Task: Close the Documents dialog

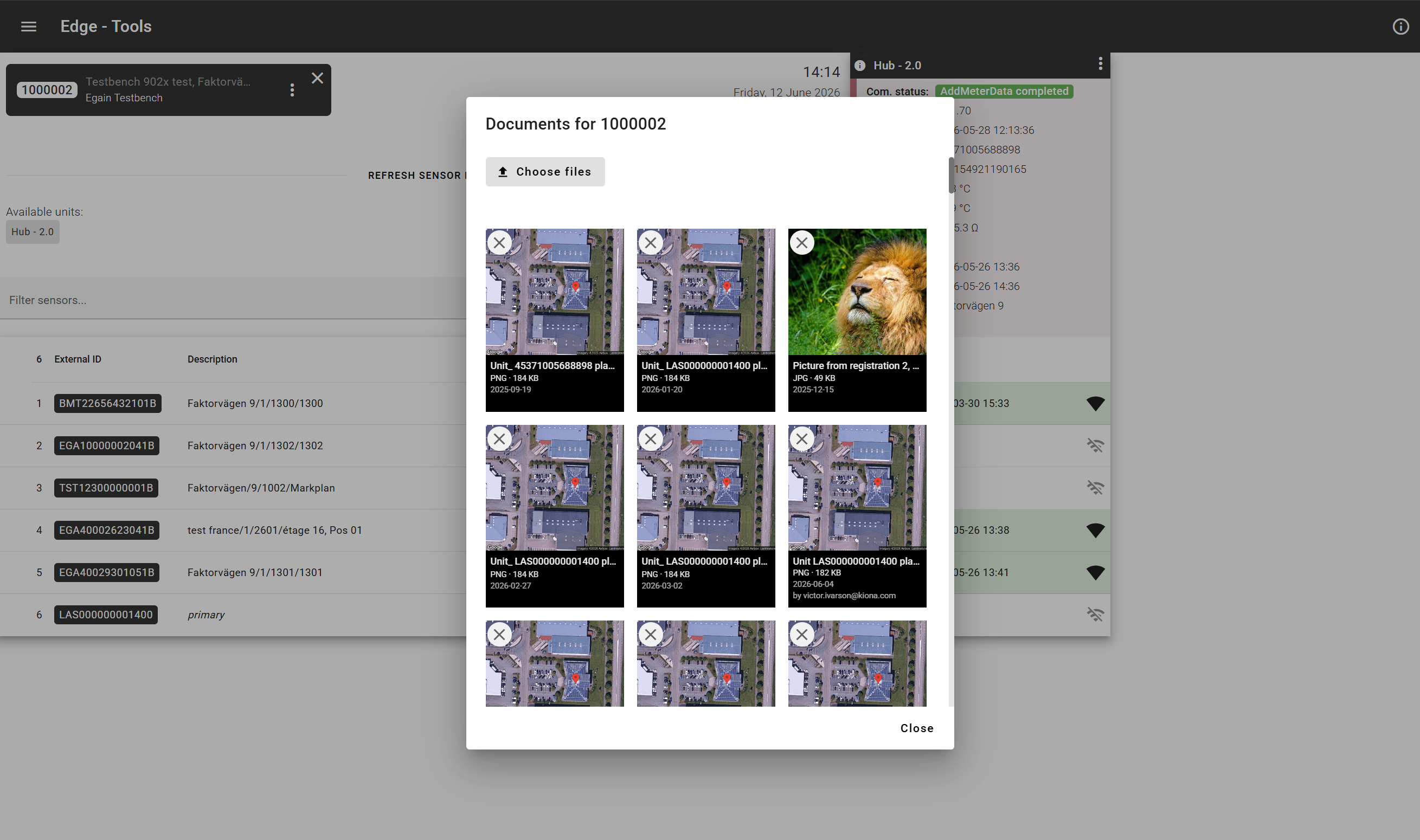Action: (x=917, y=728)
